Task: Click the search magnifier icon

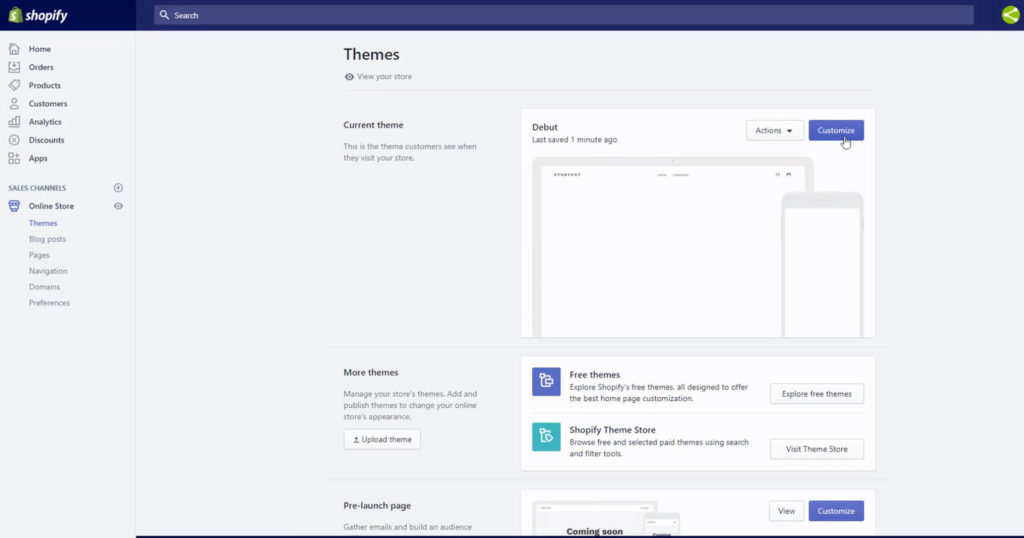Action: pyautogui.click(x=165, y=15)
